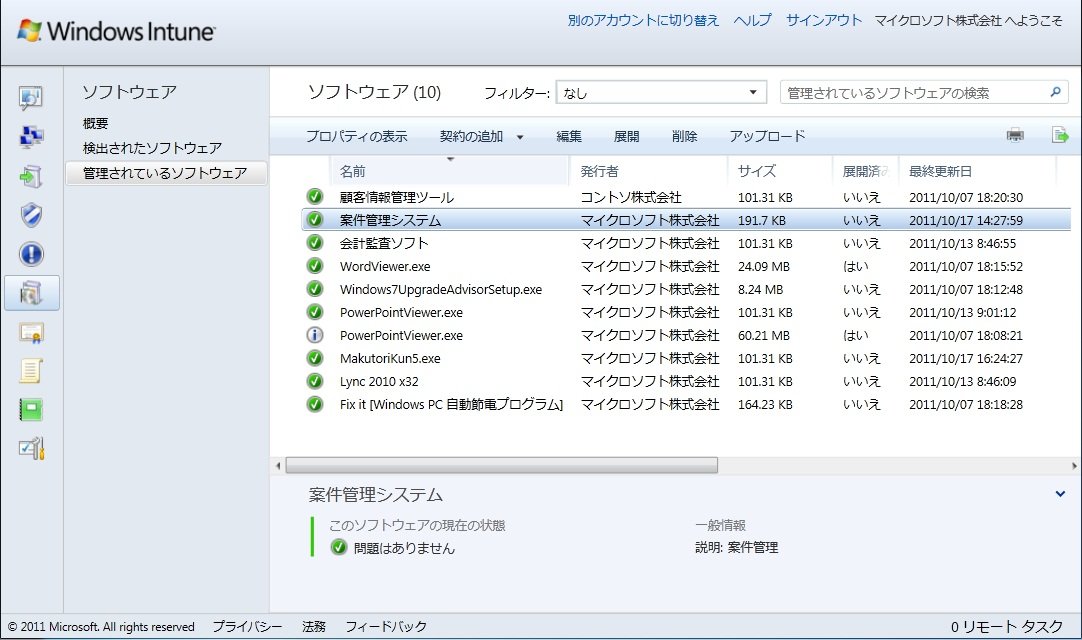The height and width of the screenshot is (640, 1082).
Task: Select the Software workspace icon in sidebar
Action: click(x=31, y=293)
